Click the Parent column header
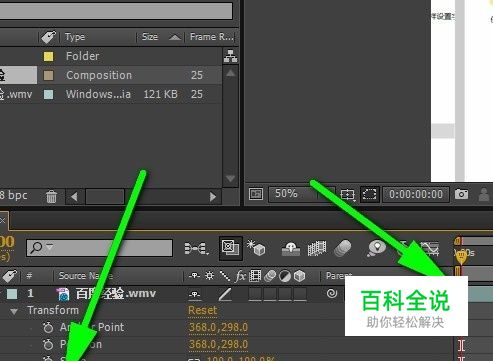The image size is (493, 361). click(x=339, y=276)
